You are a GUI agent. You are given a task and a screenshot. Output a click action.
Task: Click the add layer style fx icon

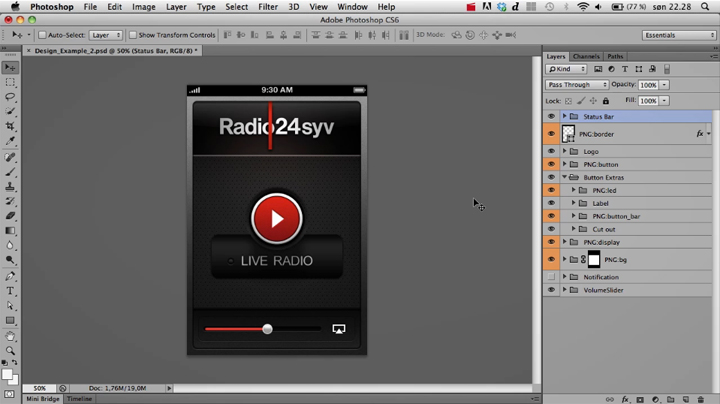click(x=625, y=399)
